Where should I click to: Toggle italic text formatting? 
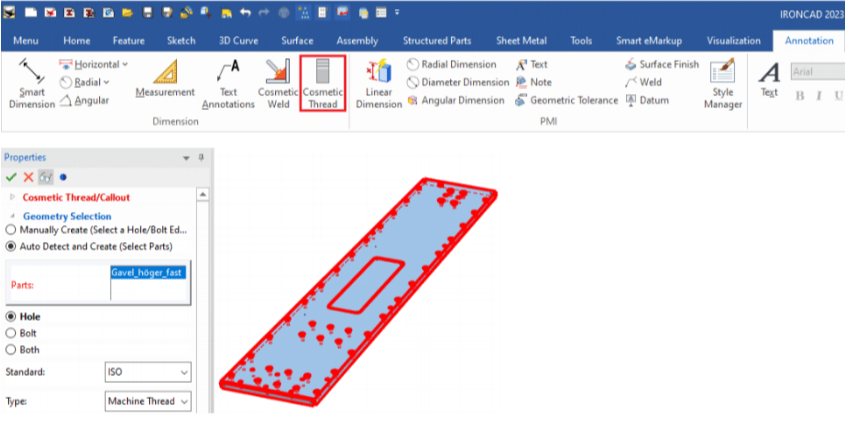(818, 96)
